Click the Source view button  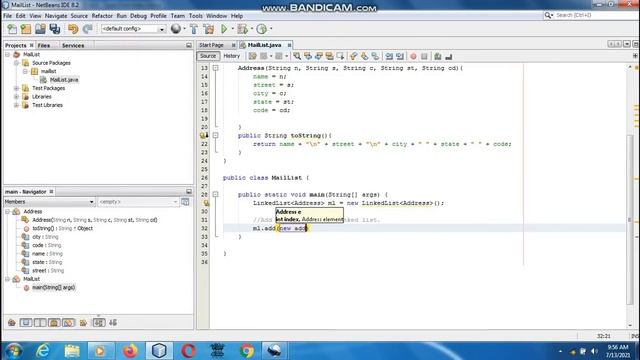click(208, 56)
